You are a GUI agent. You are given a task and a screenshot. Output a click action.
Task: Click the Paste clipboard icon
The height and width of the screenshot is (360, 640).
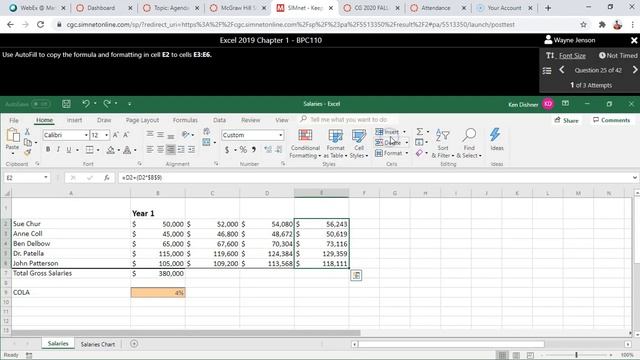pos(12,136)
